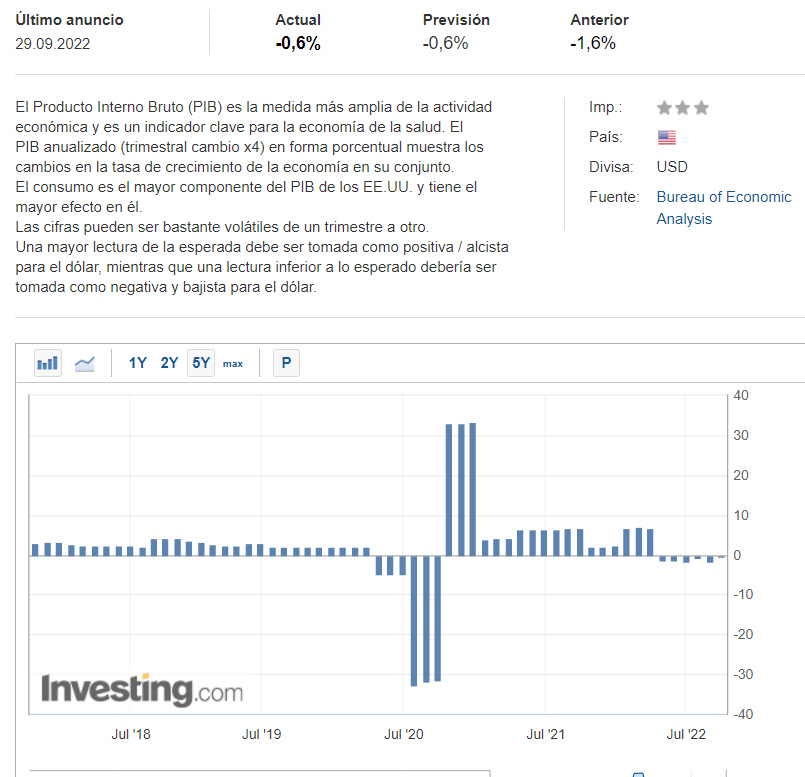Click the Investing.com watermark logo

[141, 690]
